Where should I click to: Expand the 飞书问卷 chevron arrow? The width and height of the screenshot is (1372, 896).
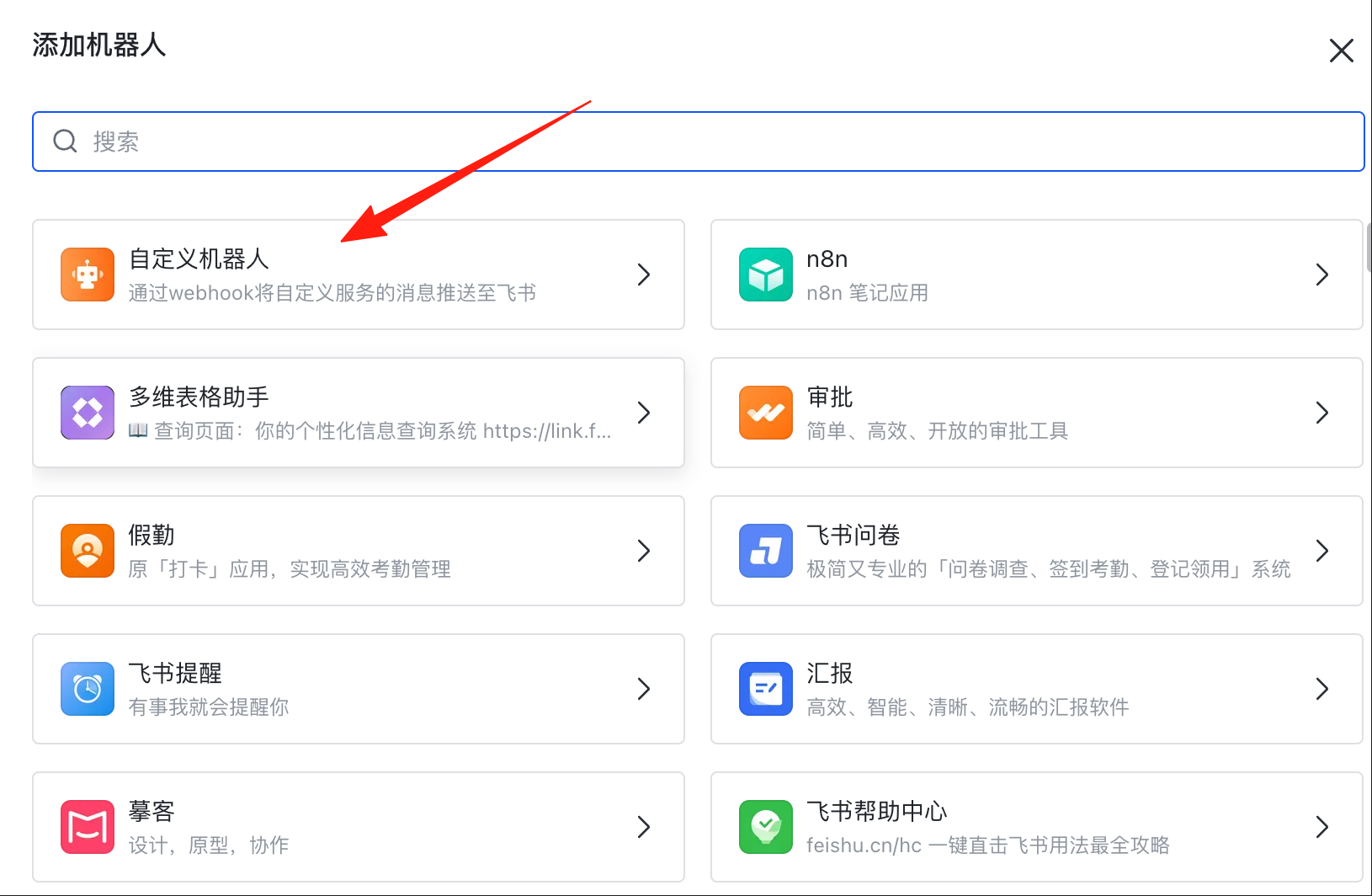[x=1322, y=551]
